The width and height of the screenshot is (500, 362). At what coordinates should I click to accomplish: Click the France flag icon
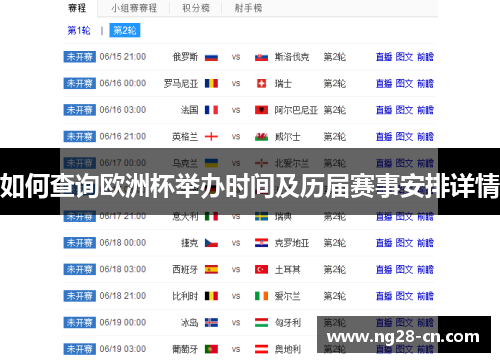click(x=211, y=110)
